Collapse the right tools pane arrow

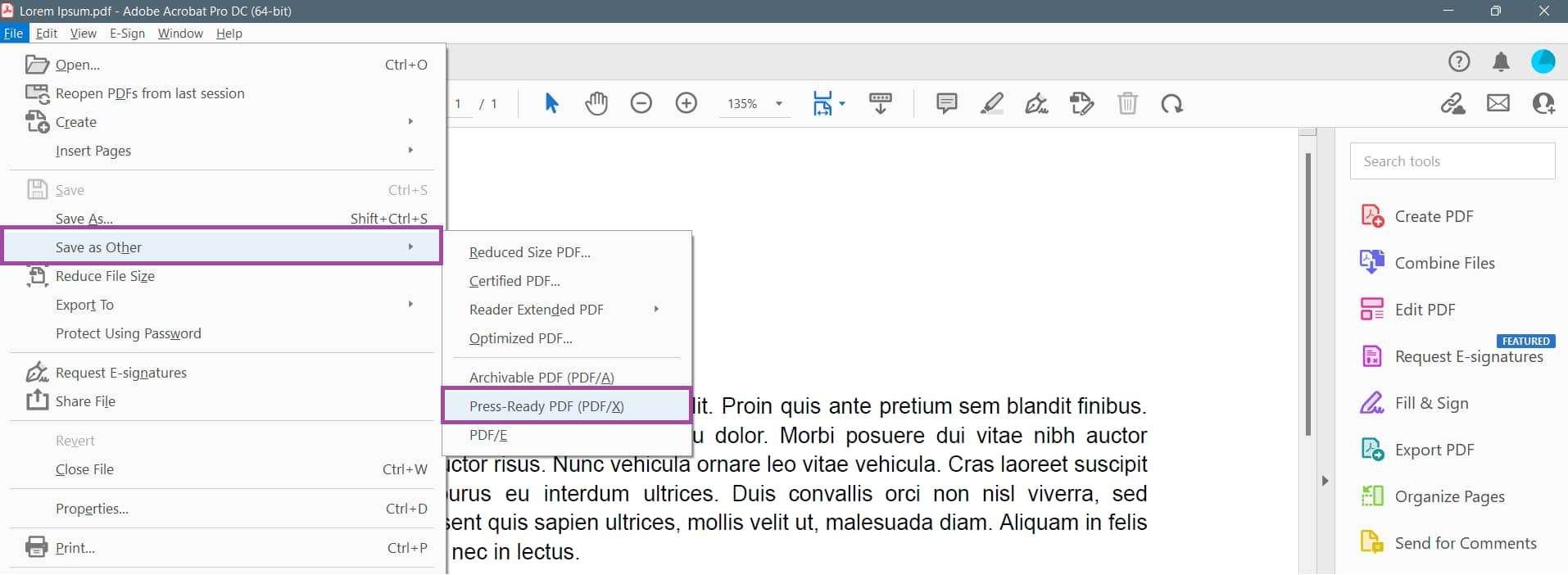pyautogui.click(x=1325, y=481)
